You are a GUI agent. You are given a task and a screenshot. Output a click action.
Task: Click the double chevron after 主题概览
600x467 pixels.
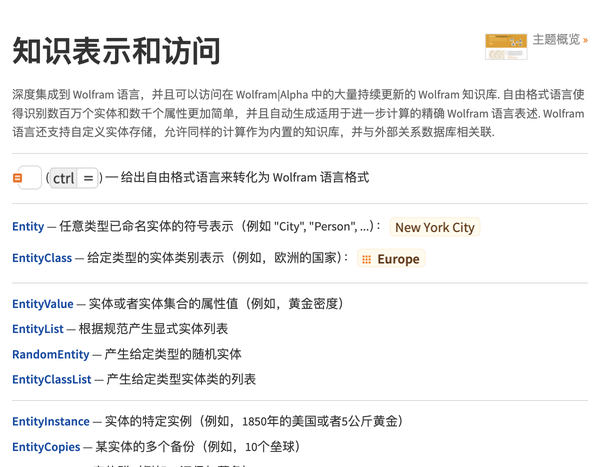tap(585, 40)
